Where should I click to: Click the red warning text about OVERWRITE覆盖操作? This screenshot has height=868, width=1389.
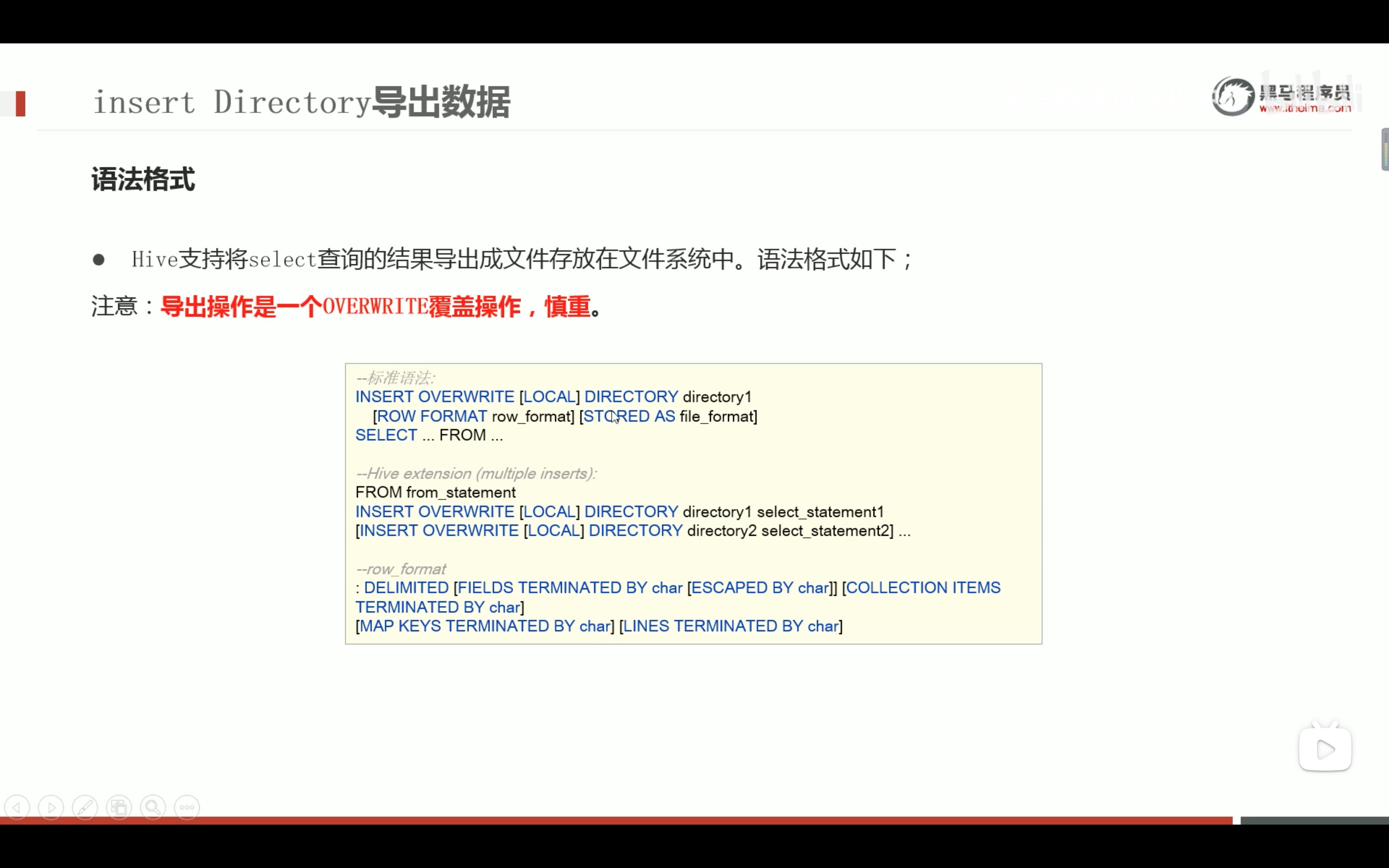376,307
